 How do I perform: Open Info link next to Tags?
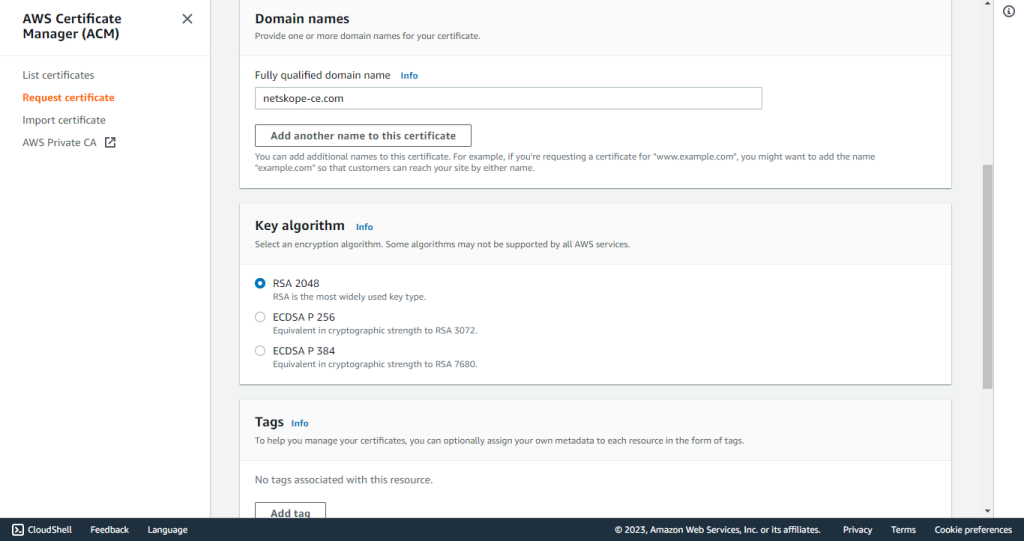click(x=300, y=423)
